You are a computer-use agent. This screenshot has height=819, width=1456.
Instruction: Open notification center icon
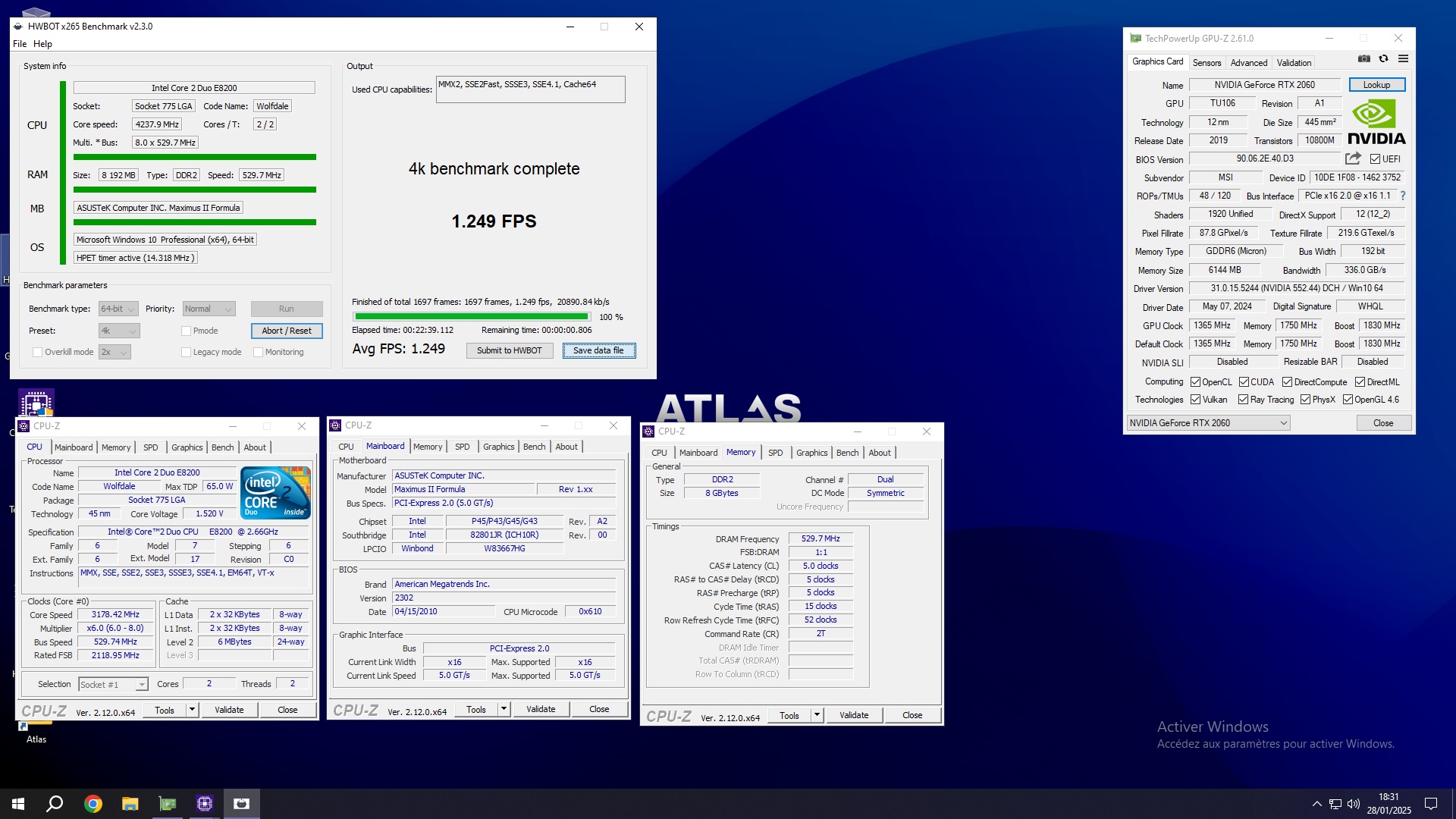(x=1431, y=804)
